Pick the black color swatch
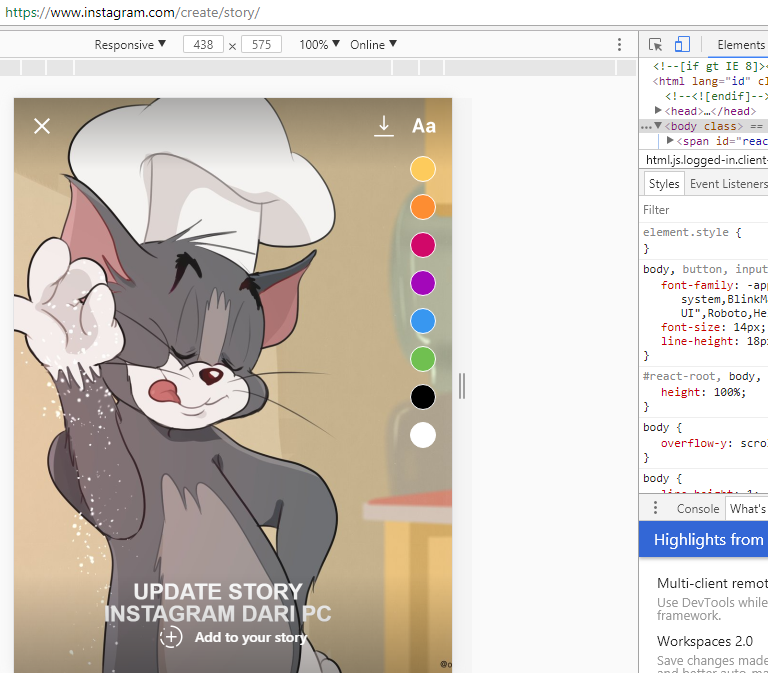Screen dimensions: 768x673 (423, 397)
